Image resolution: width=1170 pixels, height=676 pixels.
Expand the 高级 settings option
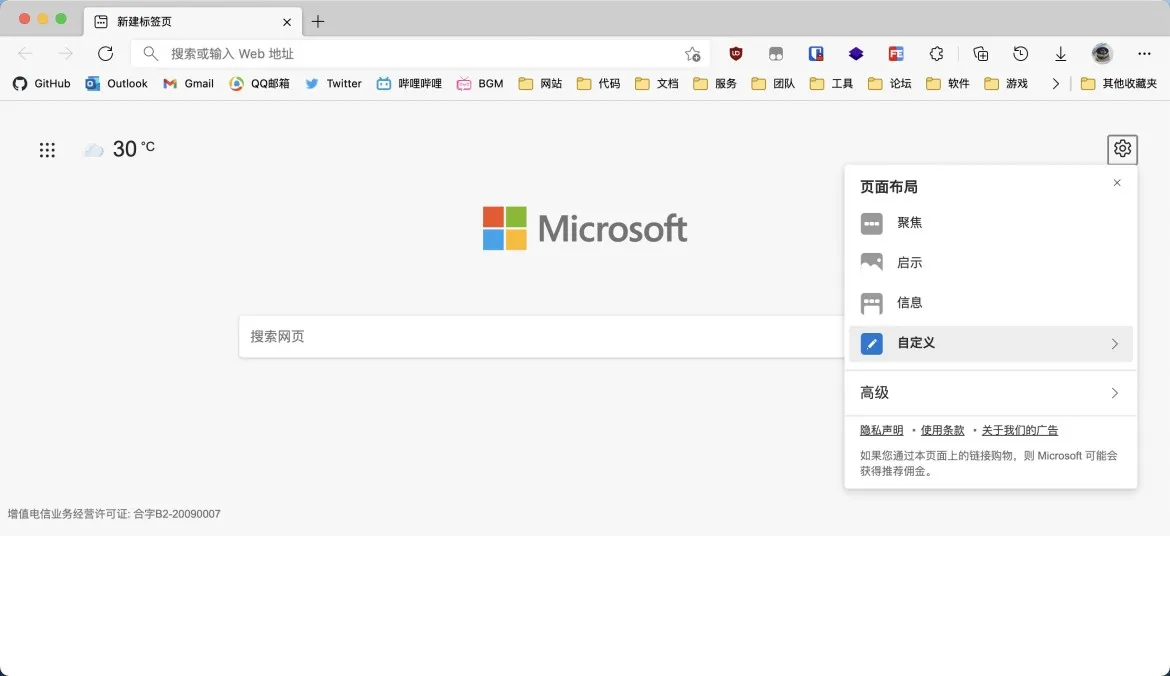tap(990, 392)
